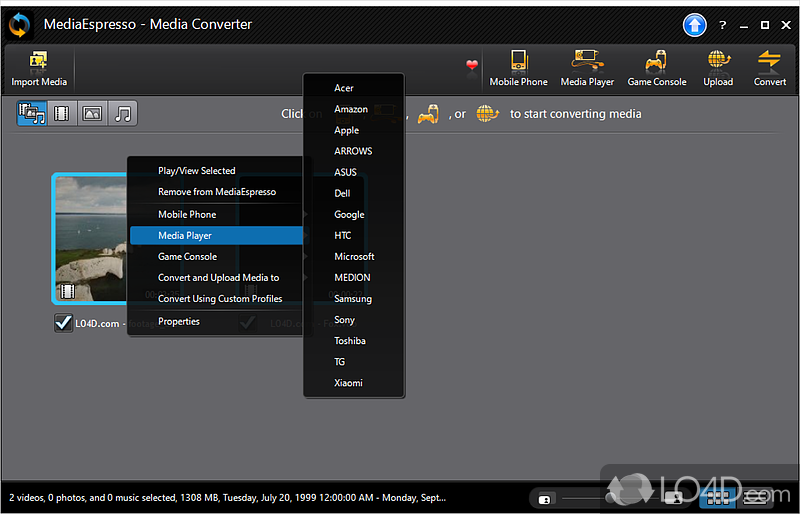Click the Import Media icon

[x=39, y=68]
